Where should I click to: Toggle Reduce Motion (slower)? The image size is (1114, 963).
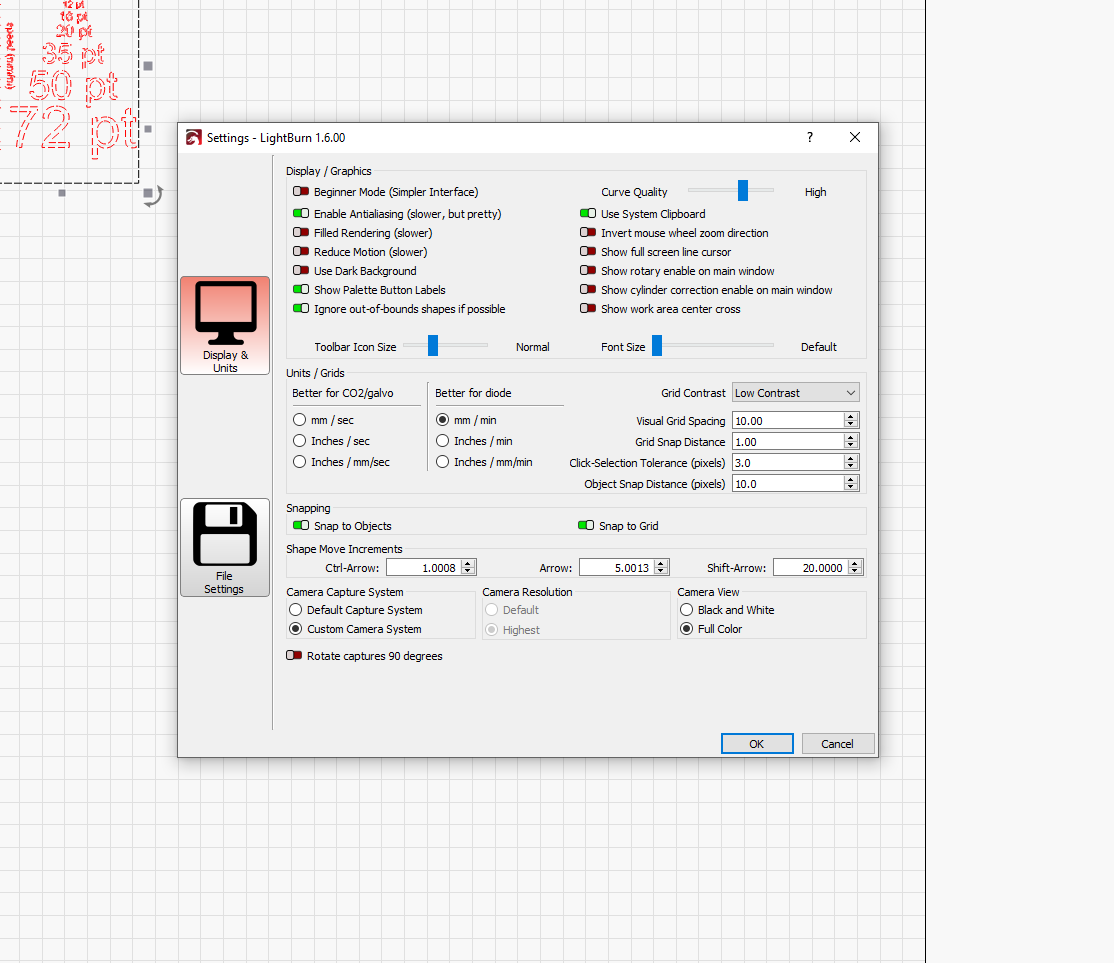[x=301, y=252]
